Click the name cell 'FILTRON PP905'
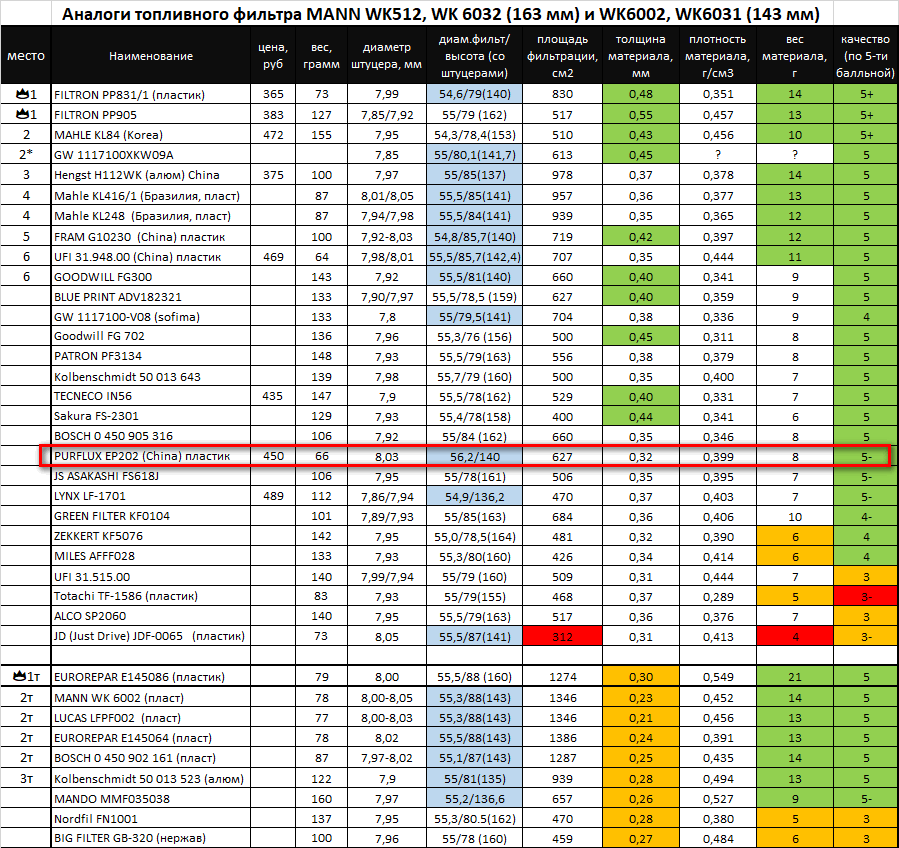Image resolution: width=899 pixels, height=848 pixels. pyautogui.click(x=151, y=115)
